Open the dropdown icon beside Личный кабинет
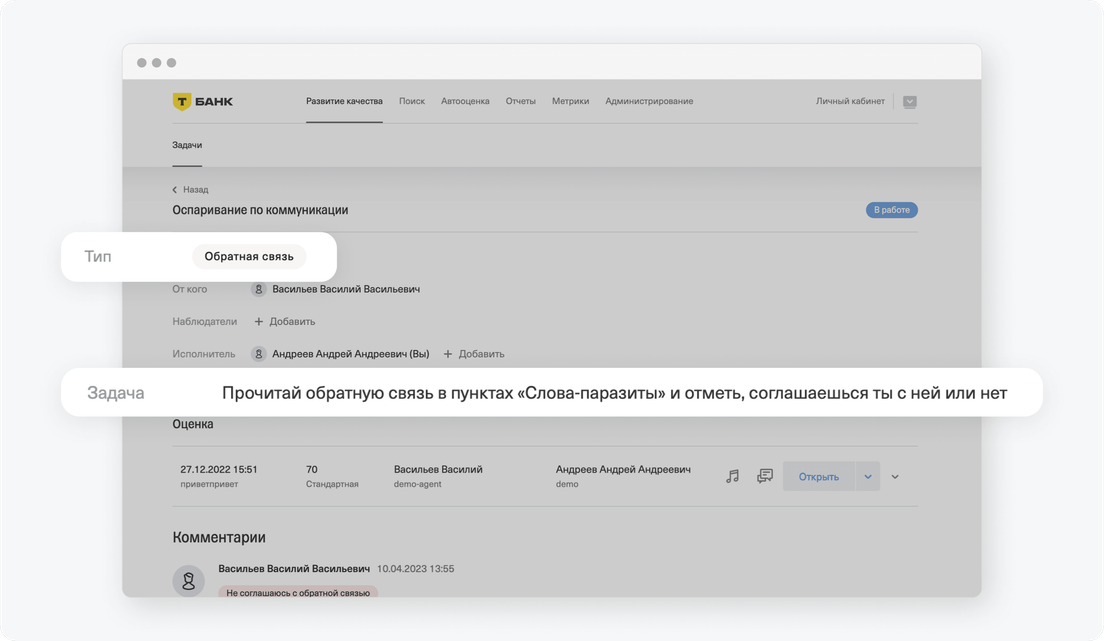Viewport: 1104px width, 641px height. click(910, 101)
